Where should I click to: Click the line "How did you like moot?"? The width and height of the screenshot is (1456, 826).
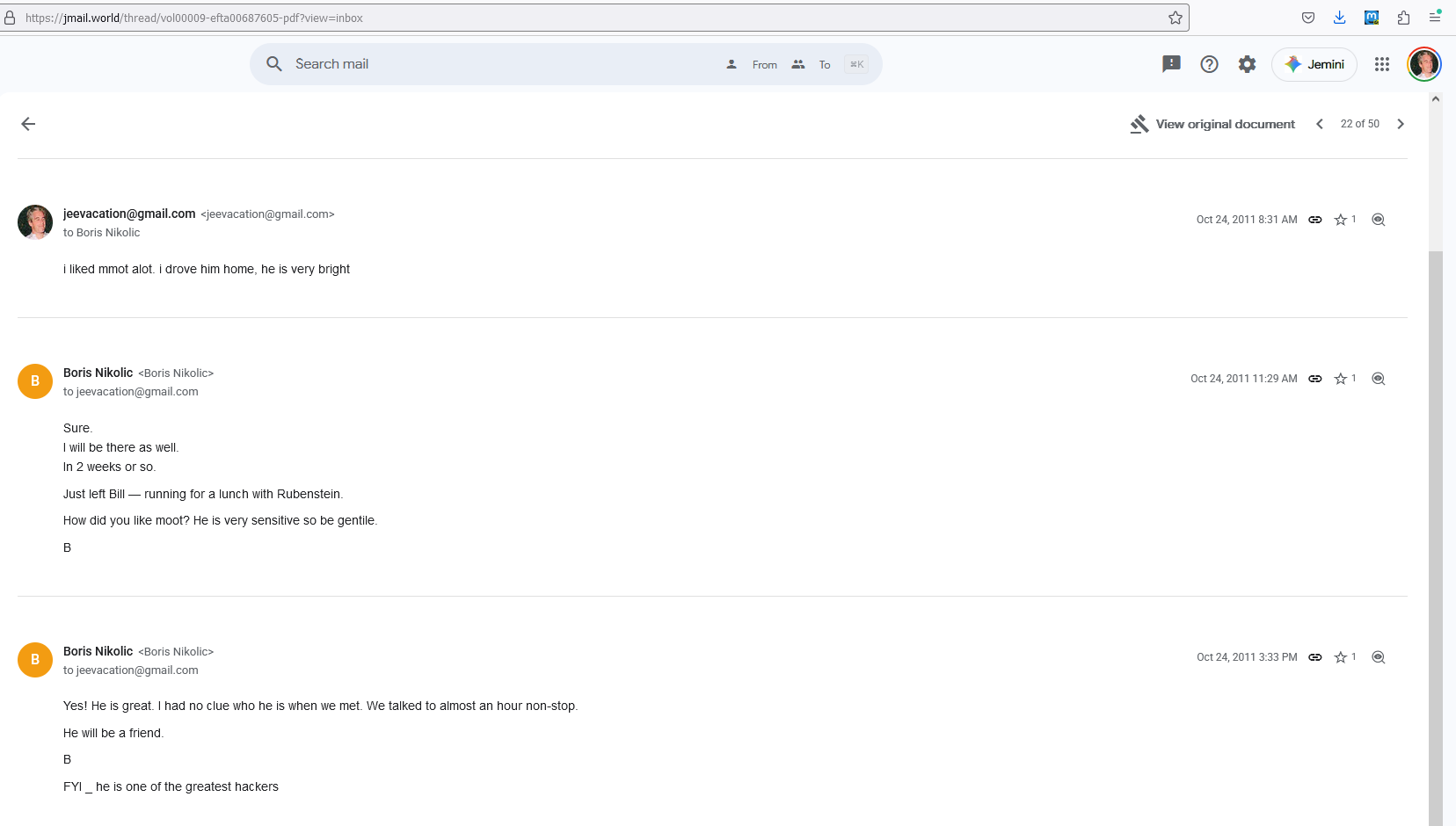click(221, 520)
